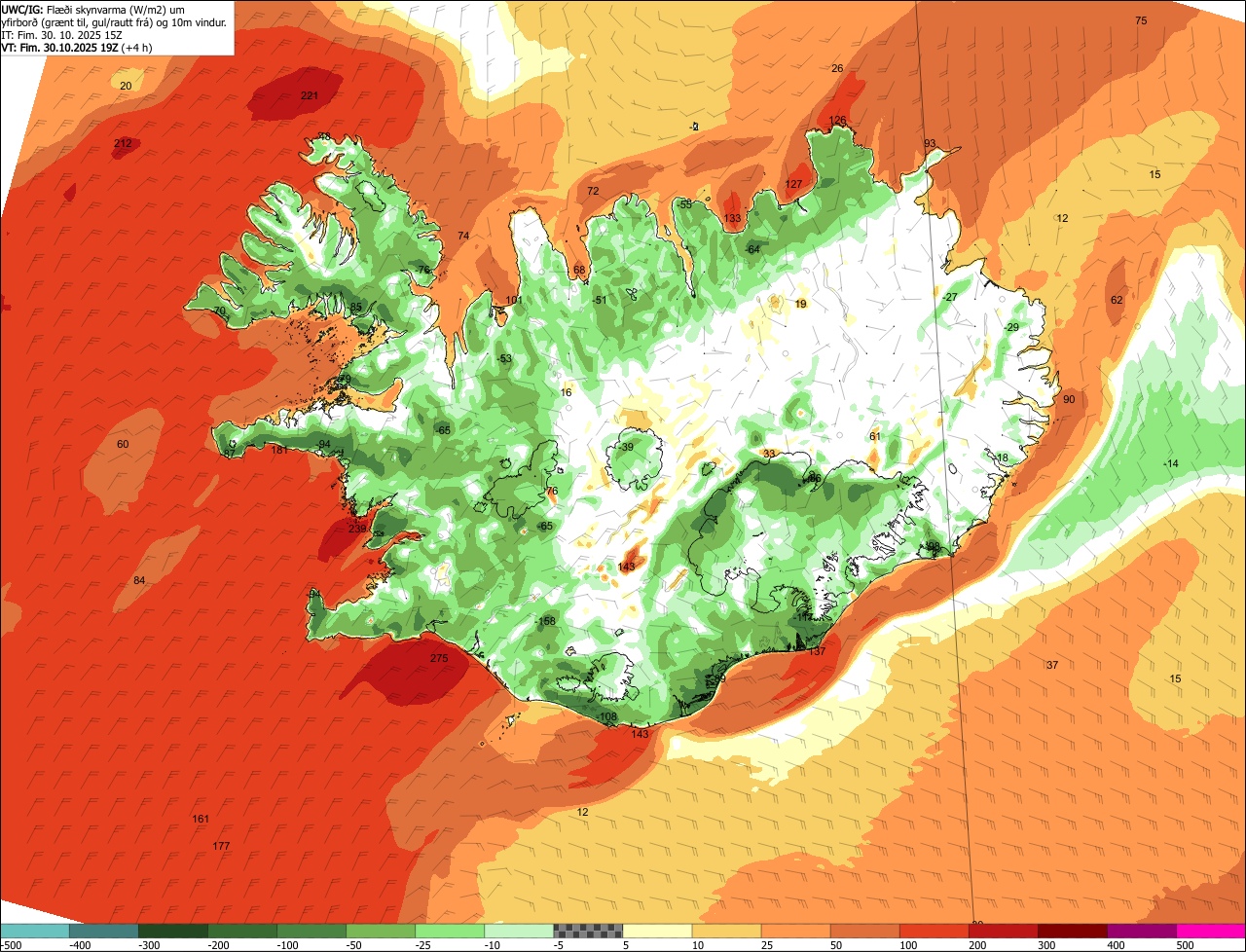The height and width of the screenshot is (952, 1246).
Task: Select the purple legend swatch above 400
Action: [1142, 931]
